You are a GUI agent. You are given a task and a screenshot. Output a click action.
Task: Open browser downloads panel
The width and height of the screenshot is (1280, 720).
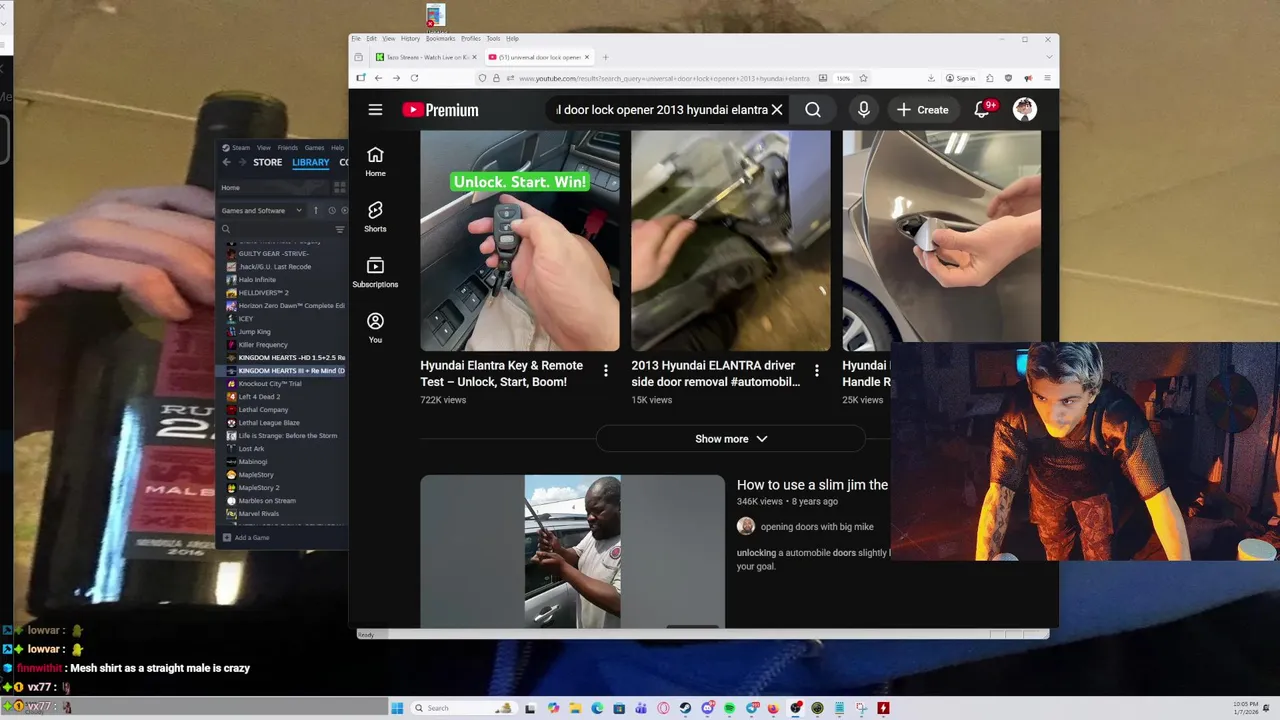(931, 78)
